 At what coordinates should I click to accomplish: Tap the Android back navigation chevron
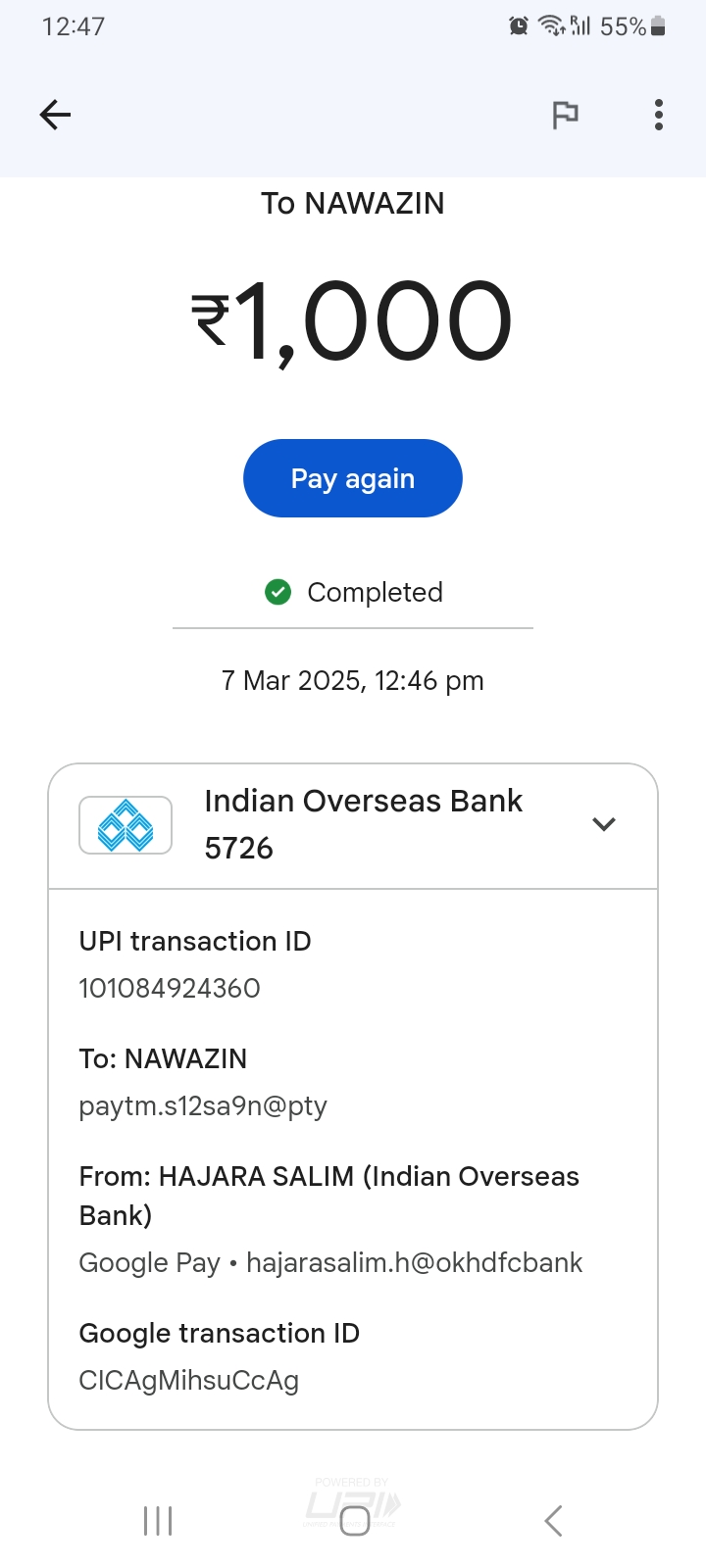click(x=553, y=1521)
